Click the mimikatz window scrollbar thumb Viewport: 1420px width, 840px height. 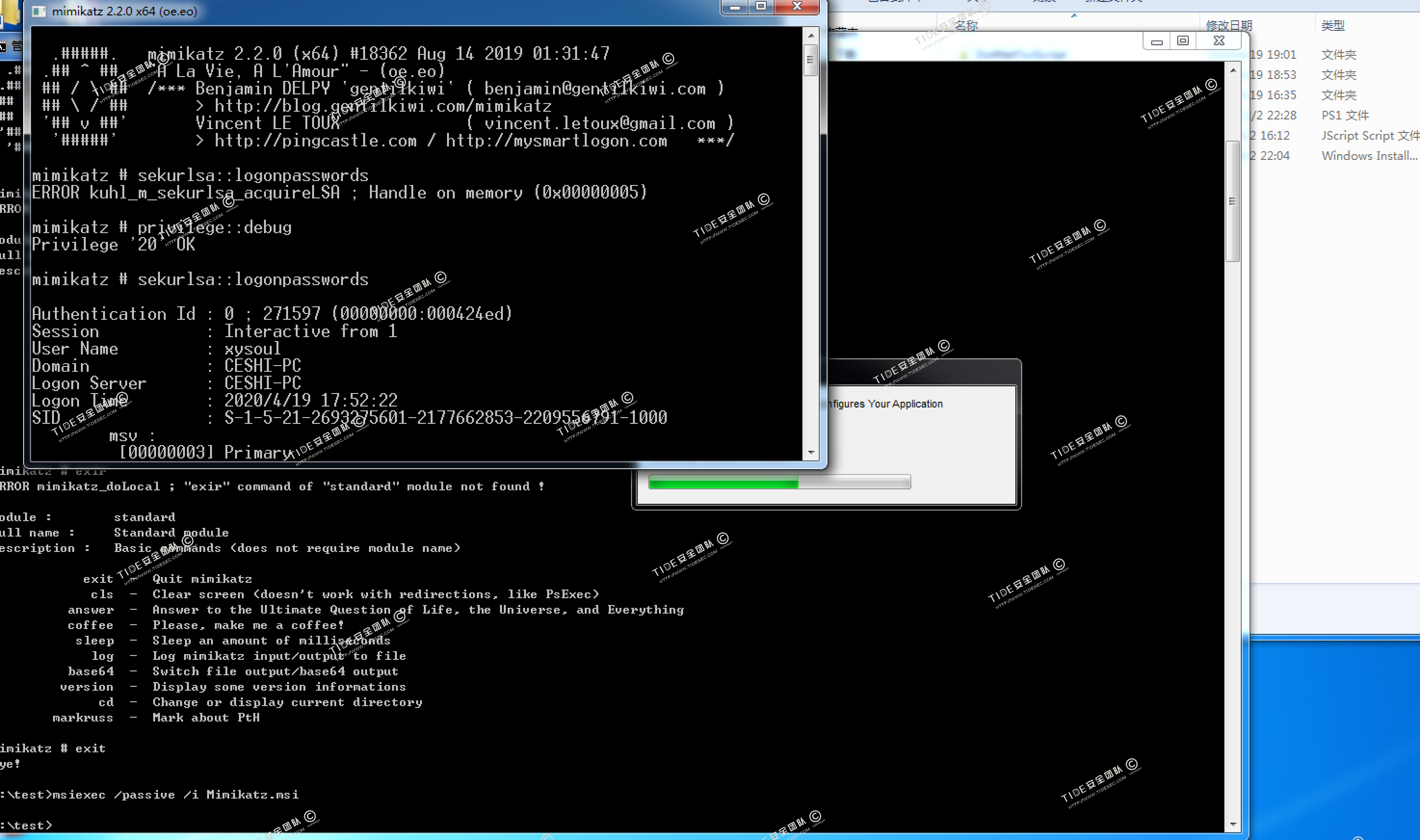[811, 60]
